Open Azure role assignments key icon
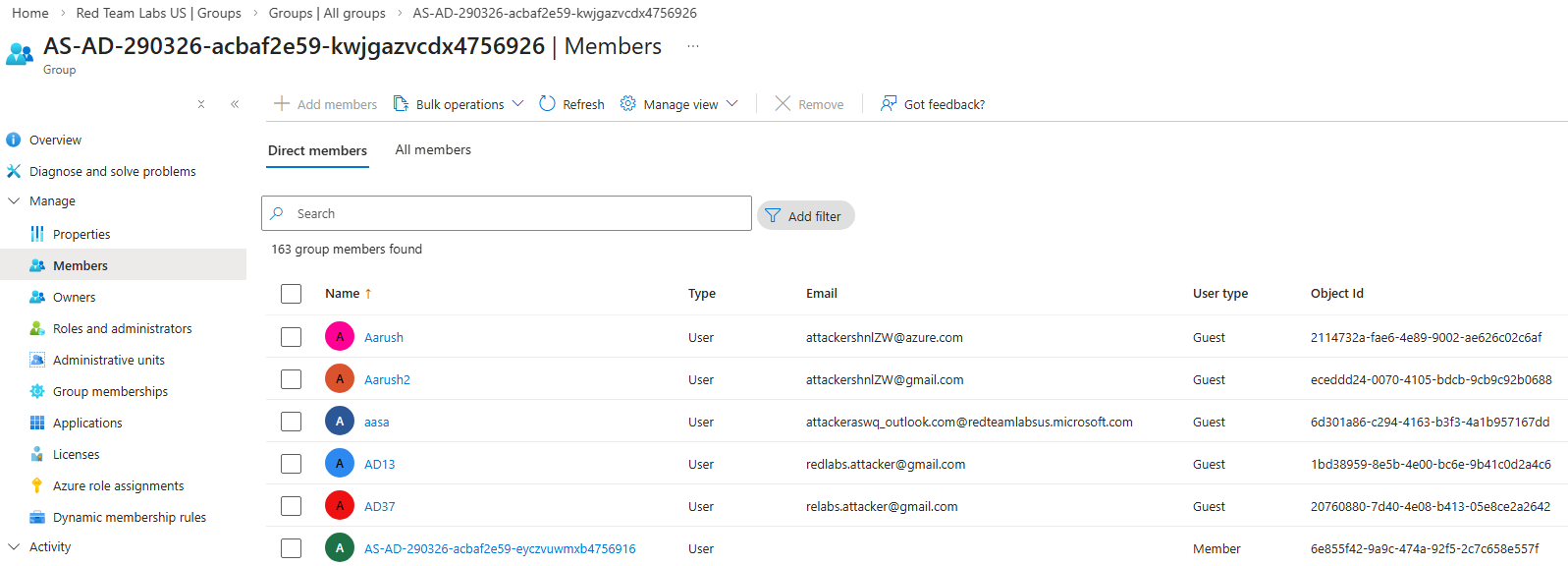The image size is (1568, 566). 37,485
